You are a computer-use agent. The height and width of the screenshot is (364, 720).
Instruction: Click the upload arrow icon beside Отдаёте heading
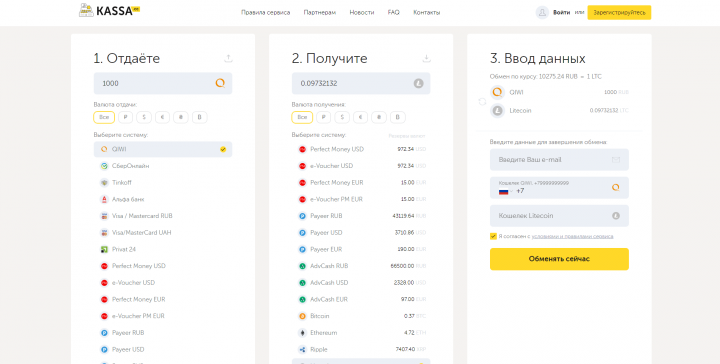pos(228,58)
